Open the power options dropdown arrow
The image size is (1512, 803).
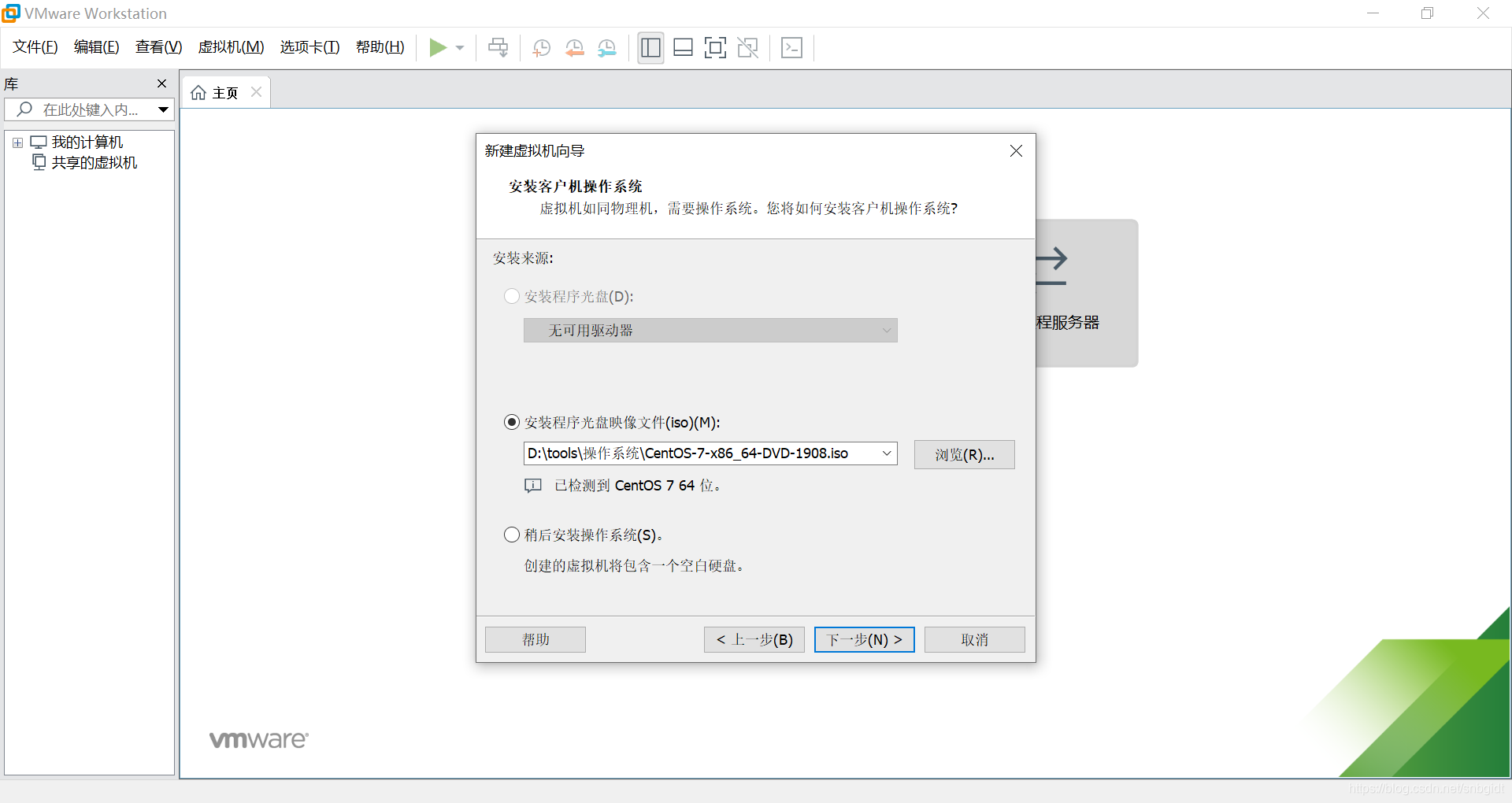460,48
